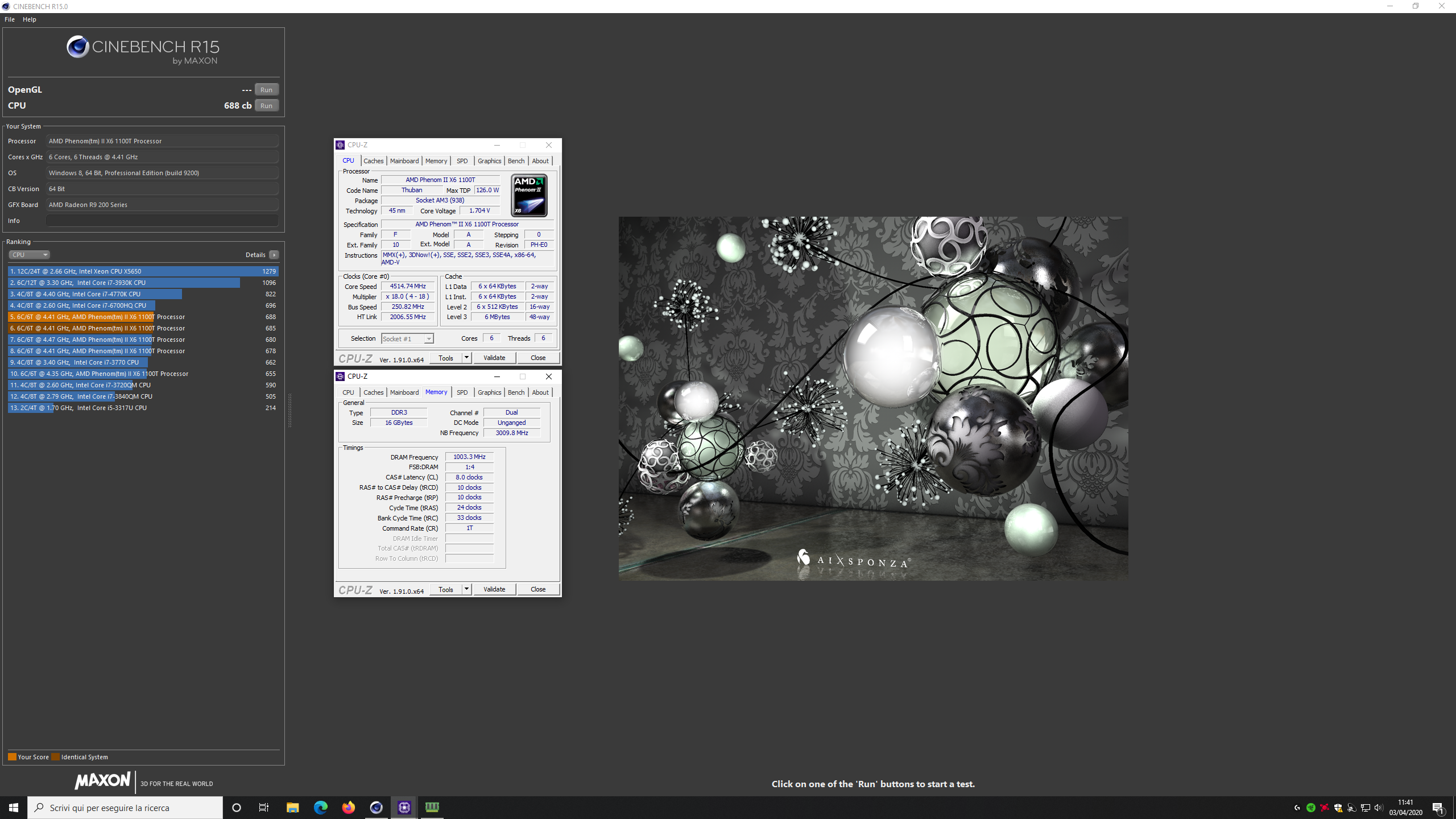Click Tools button in lower CPU-Z window
Viewport: 1456px width, 819px height.
446,589
